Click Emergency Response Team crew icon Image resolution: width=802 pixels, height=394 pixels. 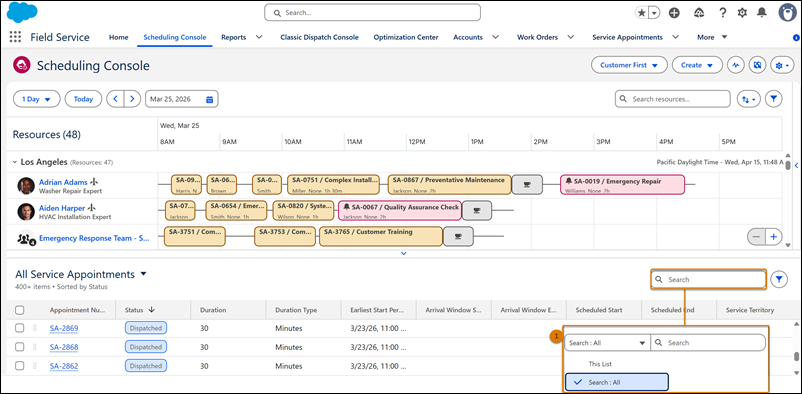(25, 238)
